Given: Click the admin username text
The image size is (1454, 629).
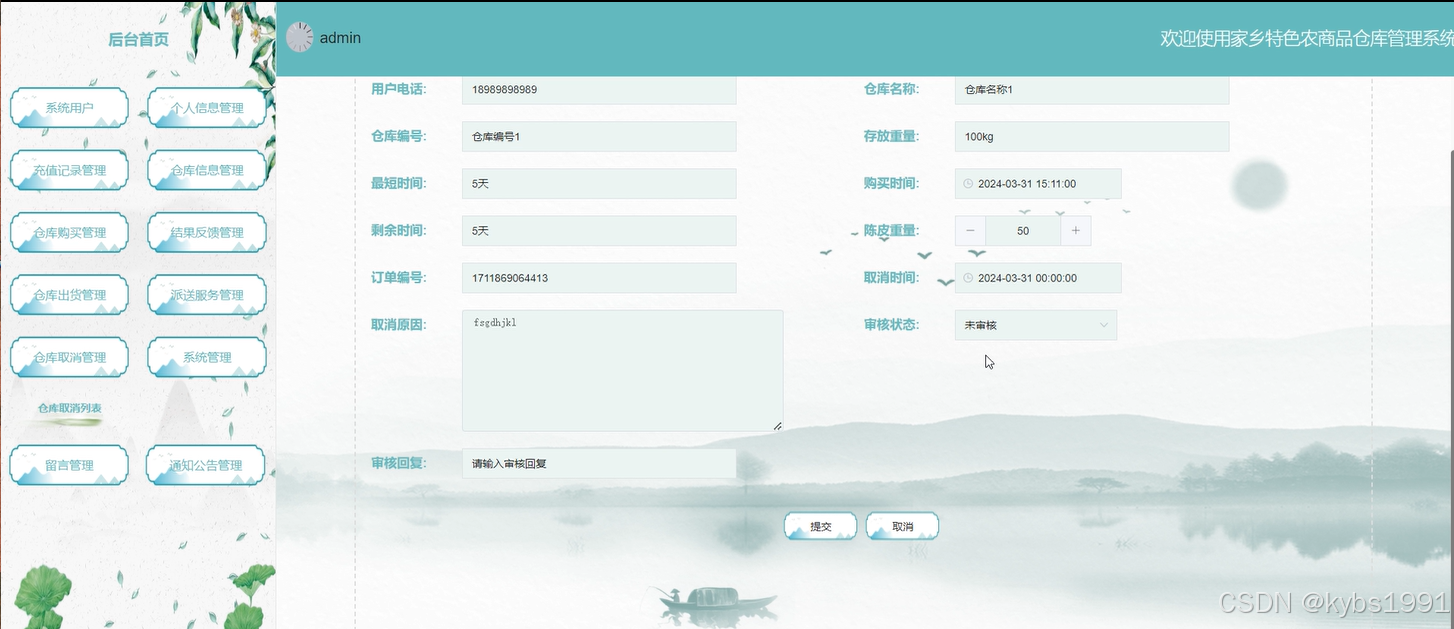Looking at the screenshot, I should tap(340, 38).
